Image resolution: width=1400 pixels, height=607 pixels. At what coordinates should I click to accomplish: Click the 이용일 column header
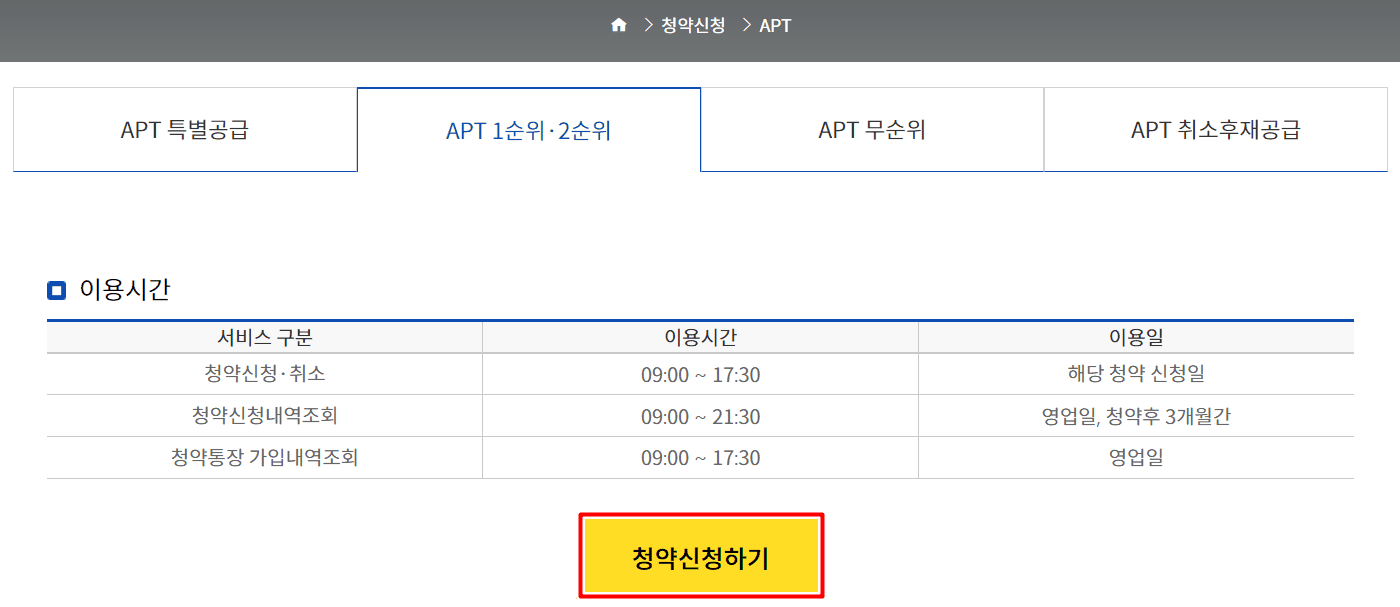pyautogui.click(x=1136, y=338)
